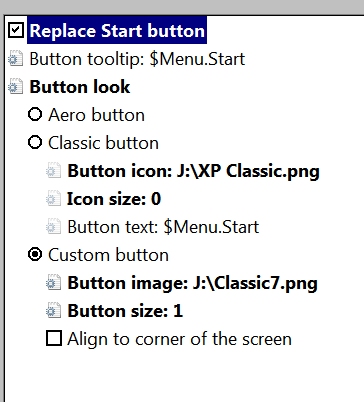Click the settings icon beside Button tooltip

tap(16, 59)
